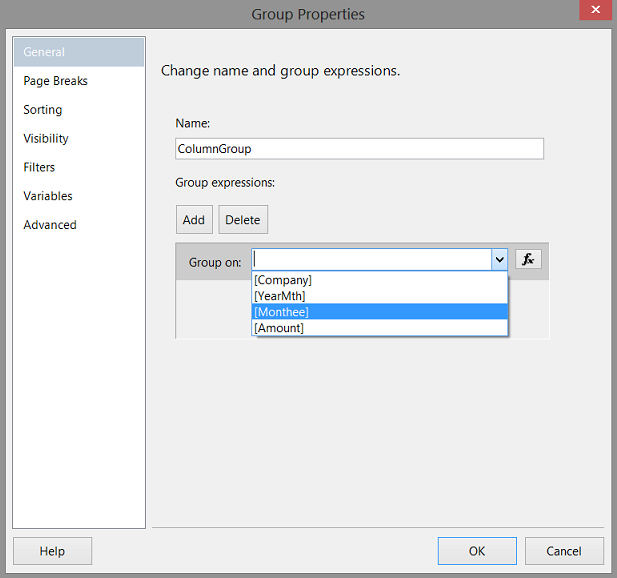Open the Visibility settings page
The height and width of the screenshot is (578, 617).
pos(46,139)
